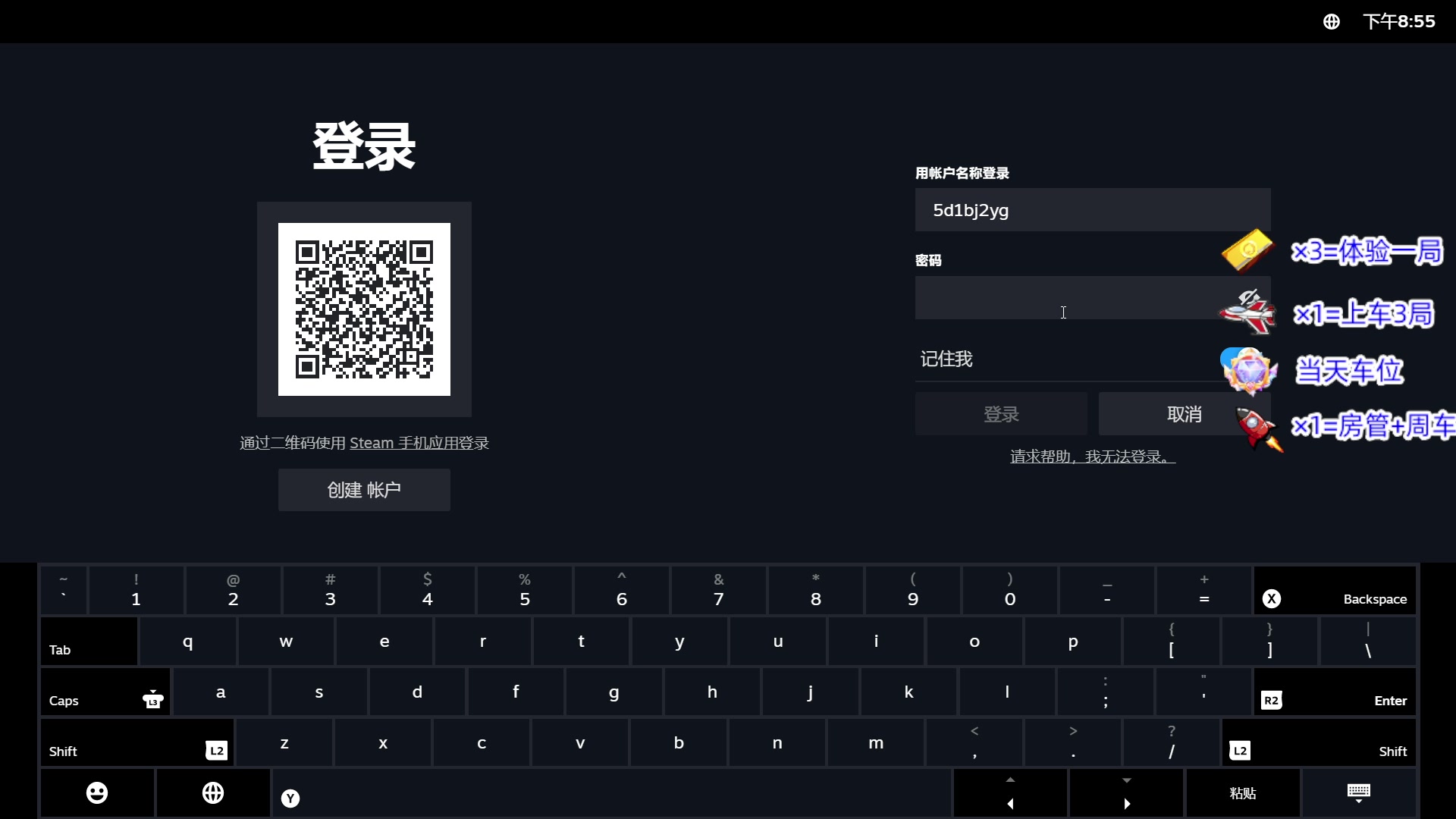Tap the number 5 key
Image resolution: width=1456 pixels, height=819 pixels.
[x=525, y=591]
